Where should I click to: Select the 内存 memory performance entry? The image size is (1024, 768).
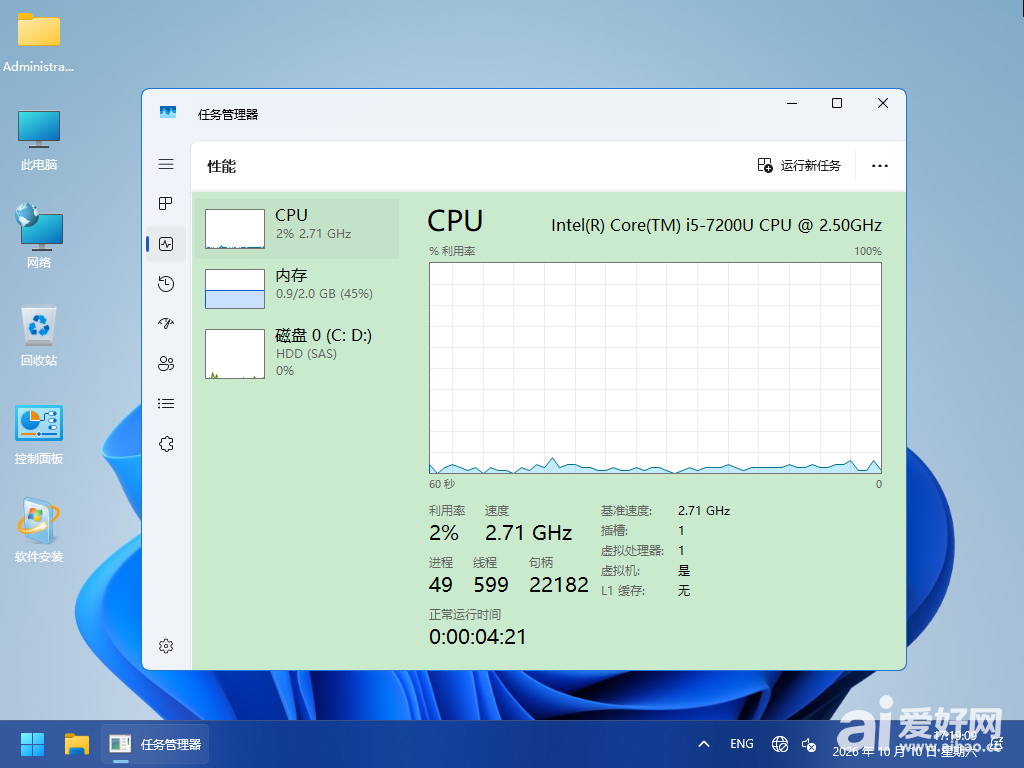(x=297, y=289)
